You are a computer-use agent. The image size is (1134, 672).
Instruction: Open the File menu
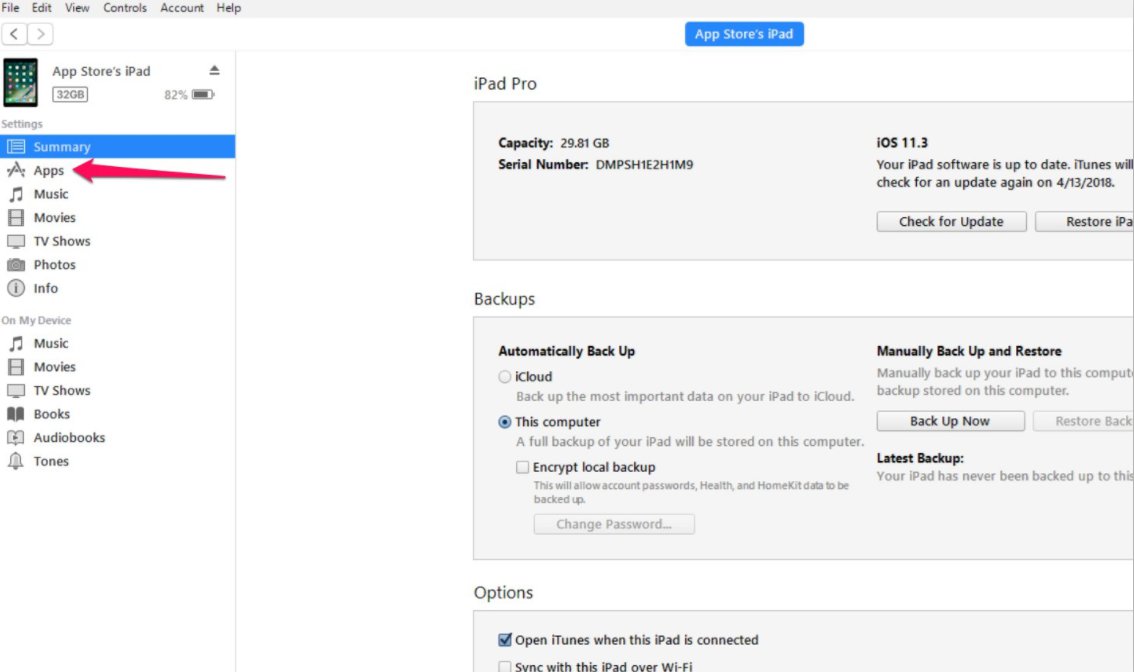[x=10, y=8]
